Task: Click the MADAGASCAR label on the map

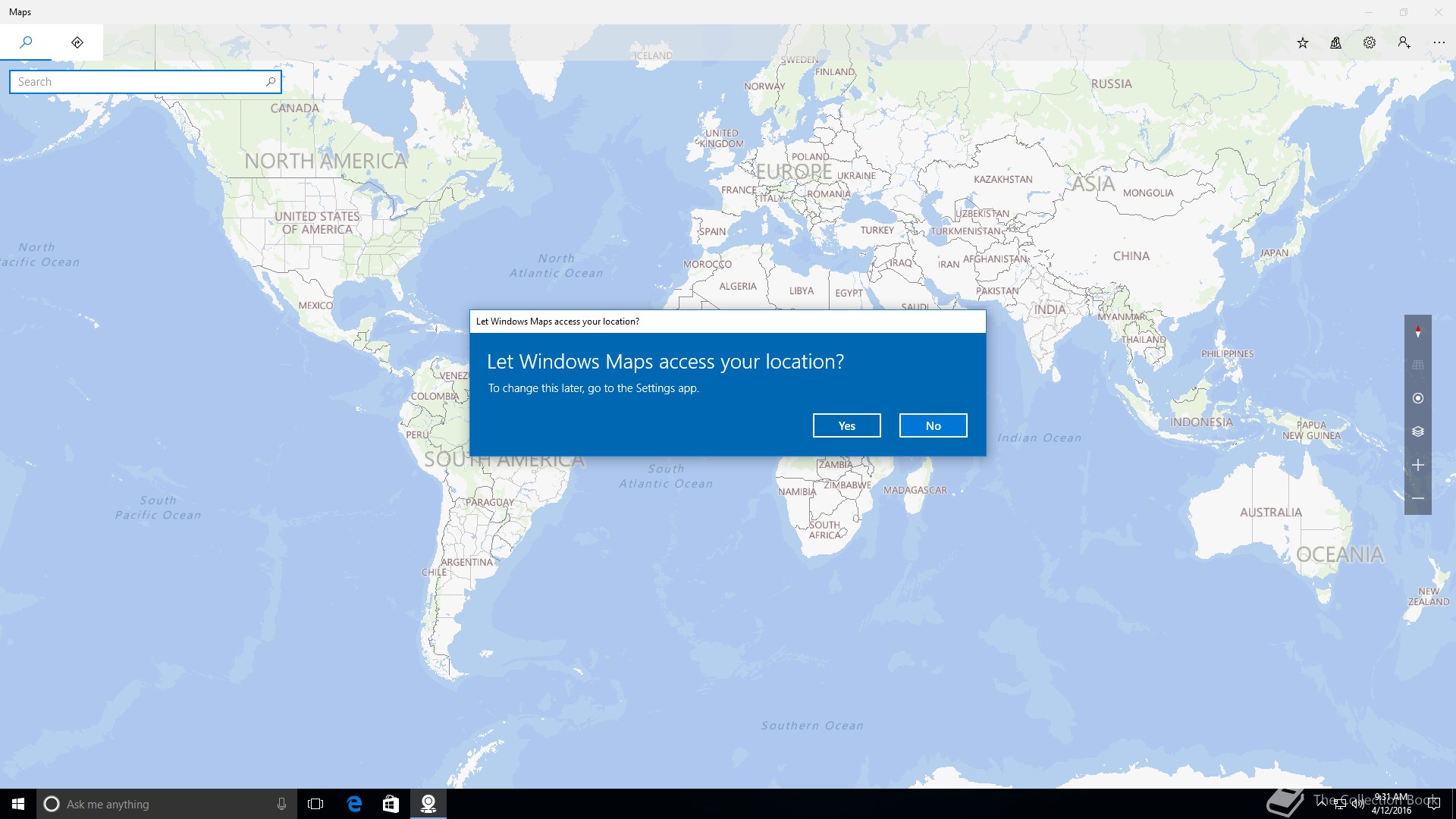Action: tap(915, 491)
